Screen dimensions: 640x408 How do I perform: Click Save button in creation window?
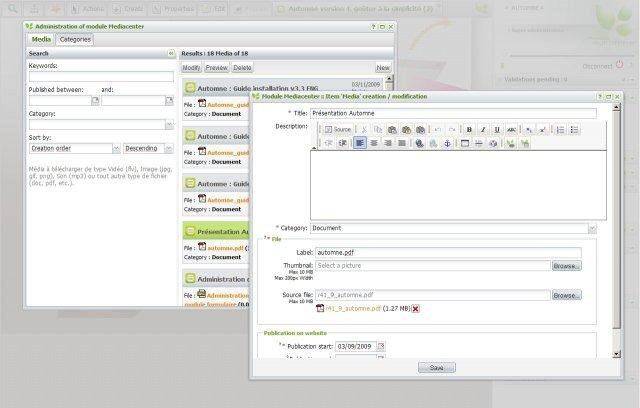click(436, 368)
